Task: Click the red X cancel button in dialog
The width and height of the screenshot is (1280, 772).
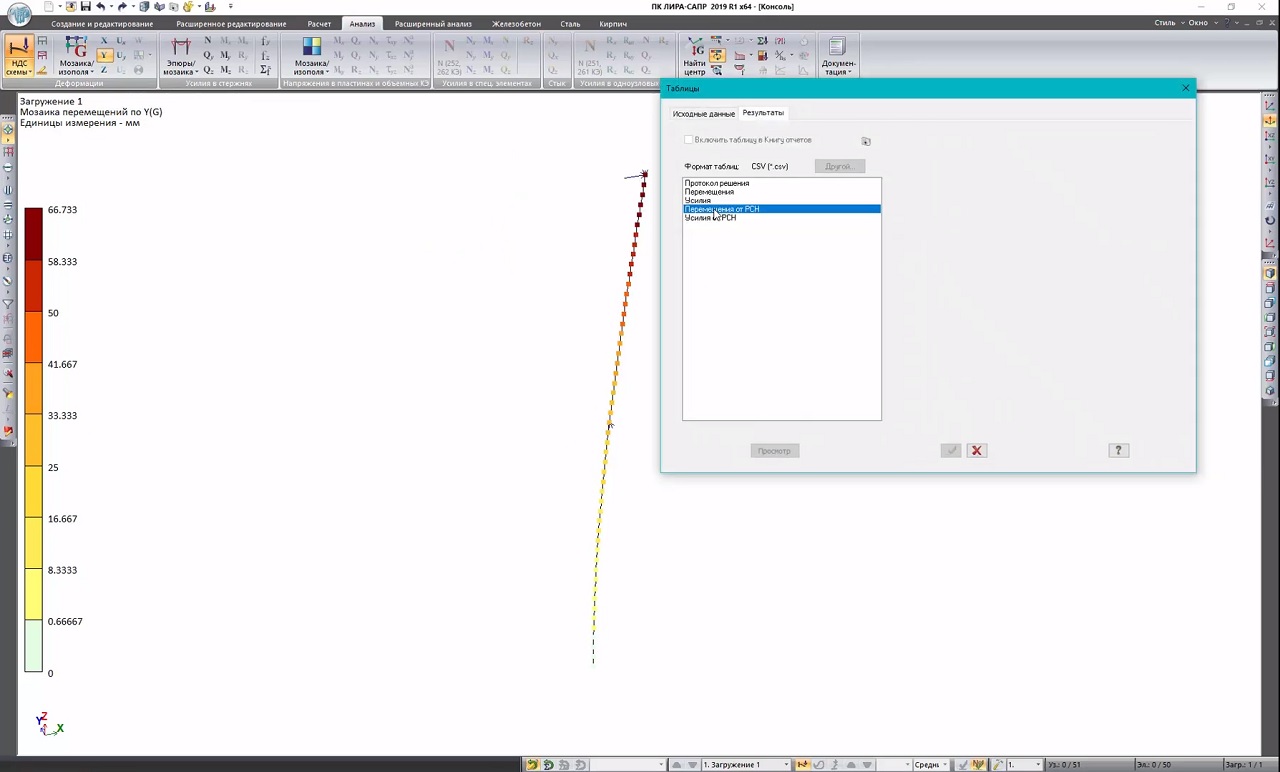Action: (x=977, y=451)
